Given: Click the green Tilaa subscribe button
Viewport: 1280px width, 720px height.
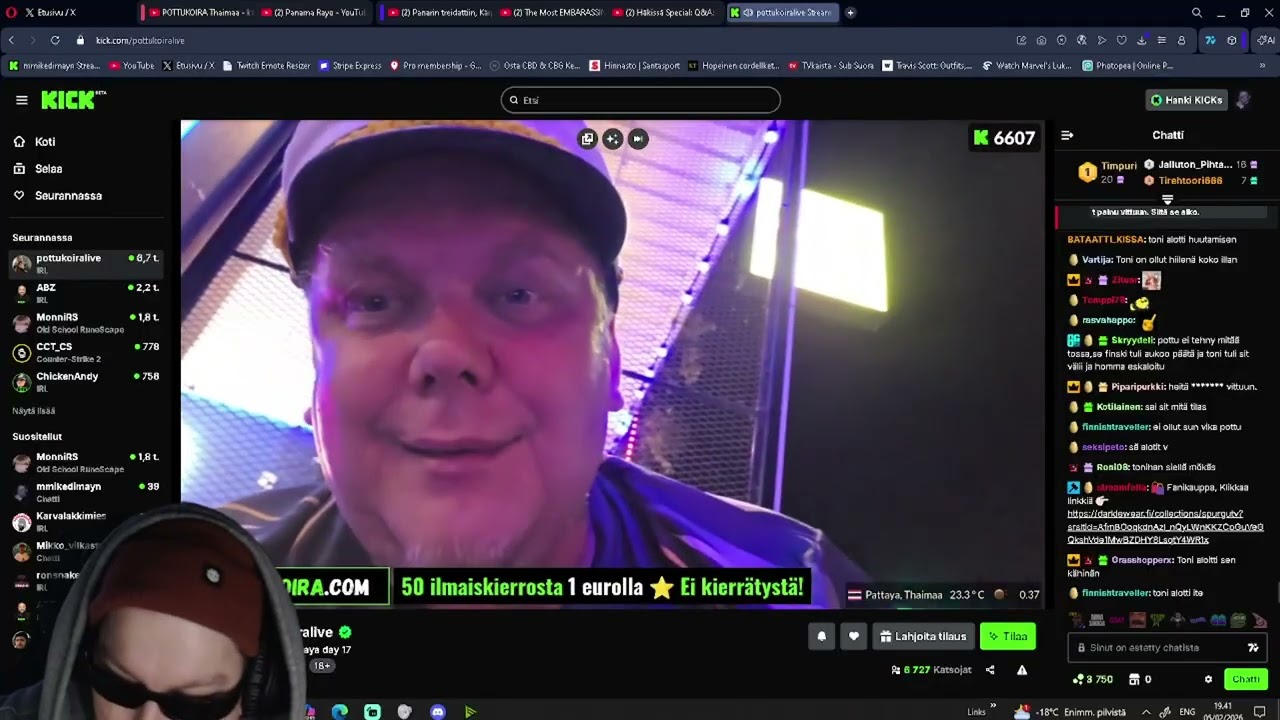Looking at the screenshot, I should click(x=1007, y=636).
